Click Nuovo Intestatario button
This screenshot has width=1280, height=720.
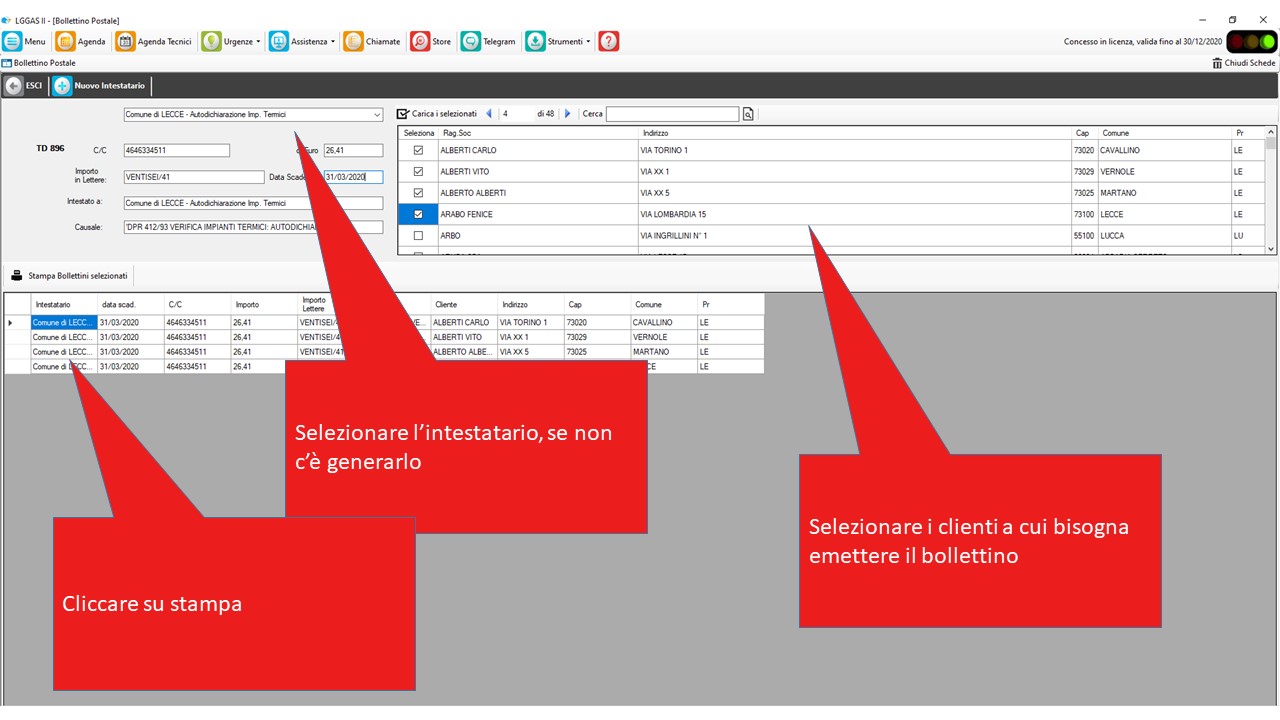coord(100,86)
